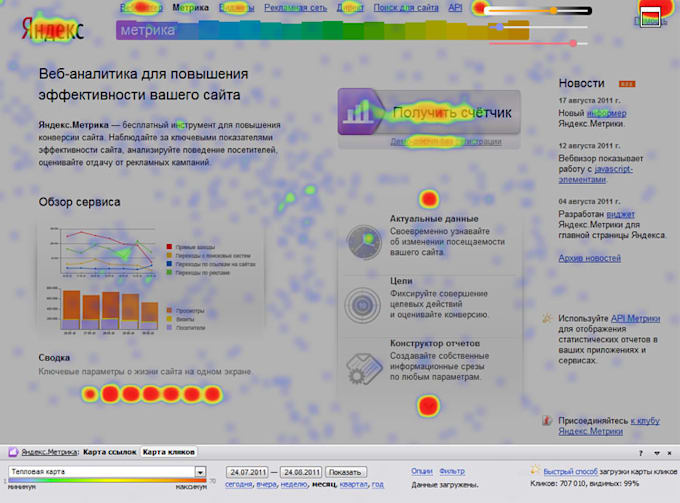Switch to Карта ссылок tab
The width and height of the screenshot is (680, 503).
click(x=110, y=453)
